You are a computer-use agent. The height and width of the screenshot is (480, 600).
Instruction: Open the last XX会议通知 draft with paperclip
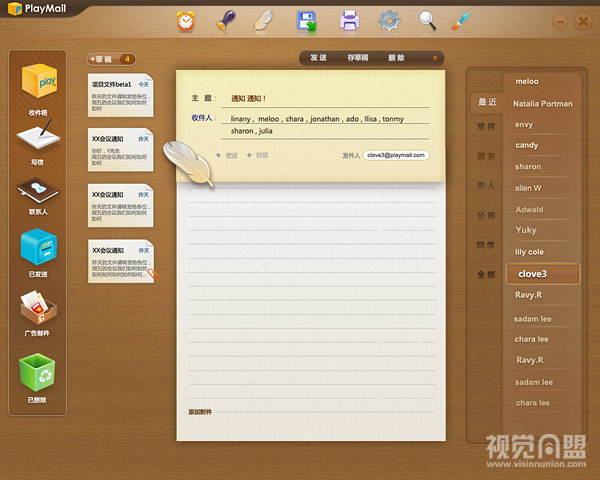121,261
